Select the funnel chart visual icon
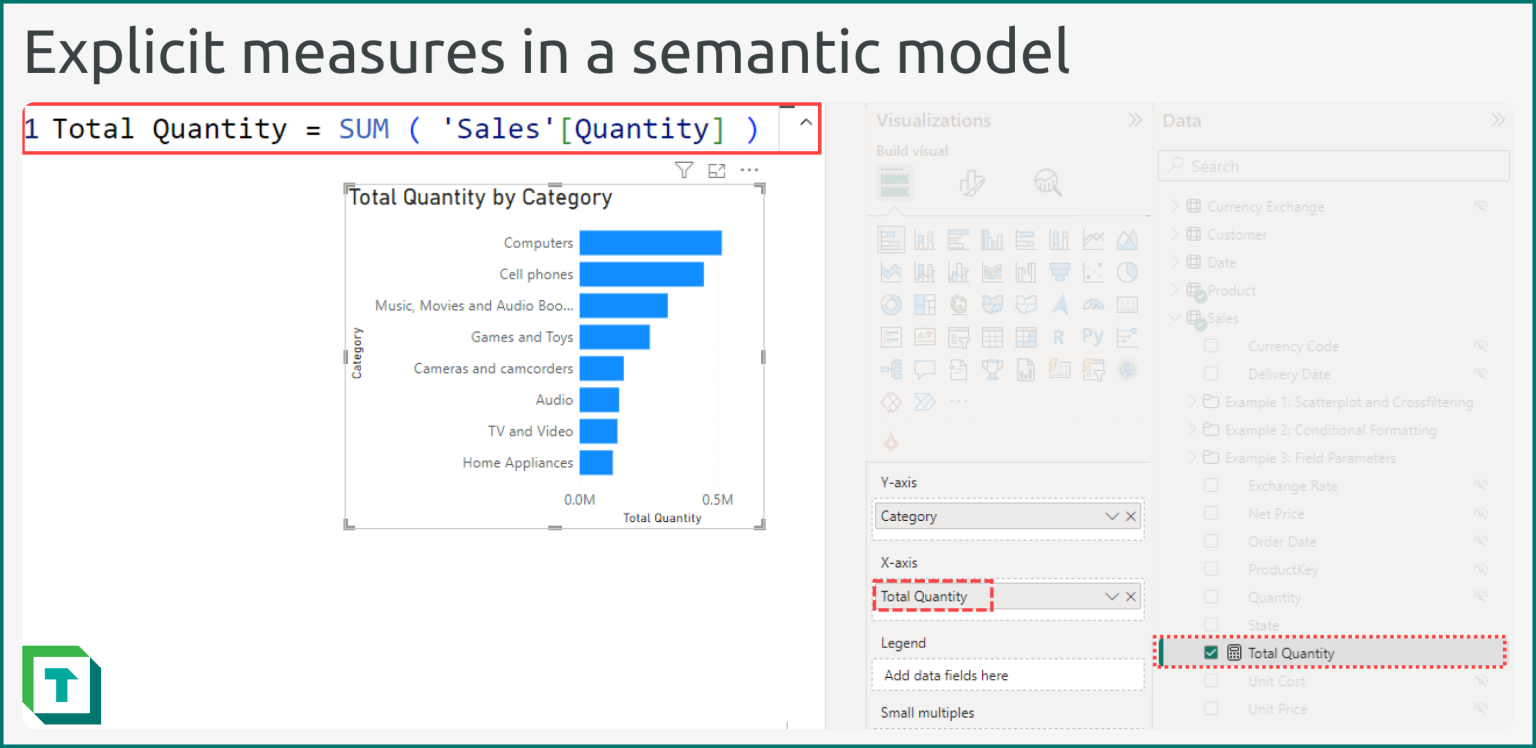1536x748 pixels. point(1061,271)
